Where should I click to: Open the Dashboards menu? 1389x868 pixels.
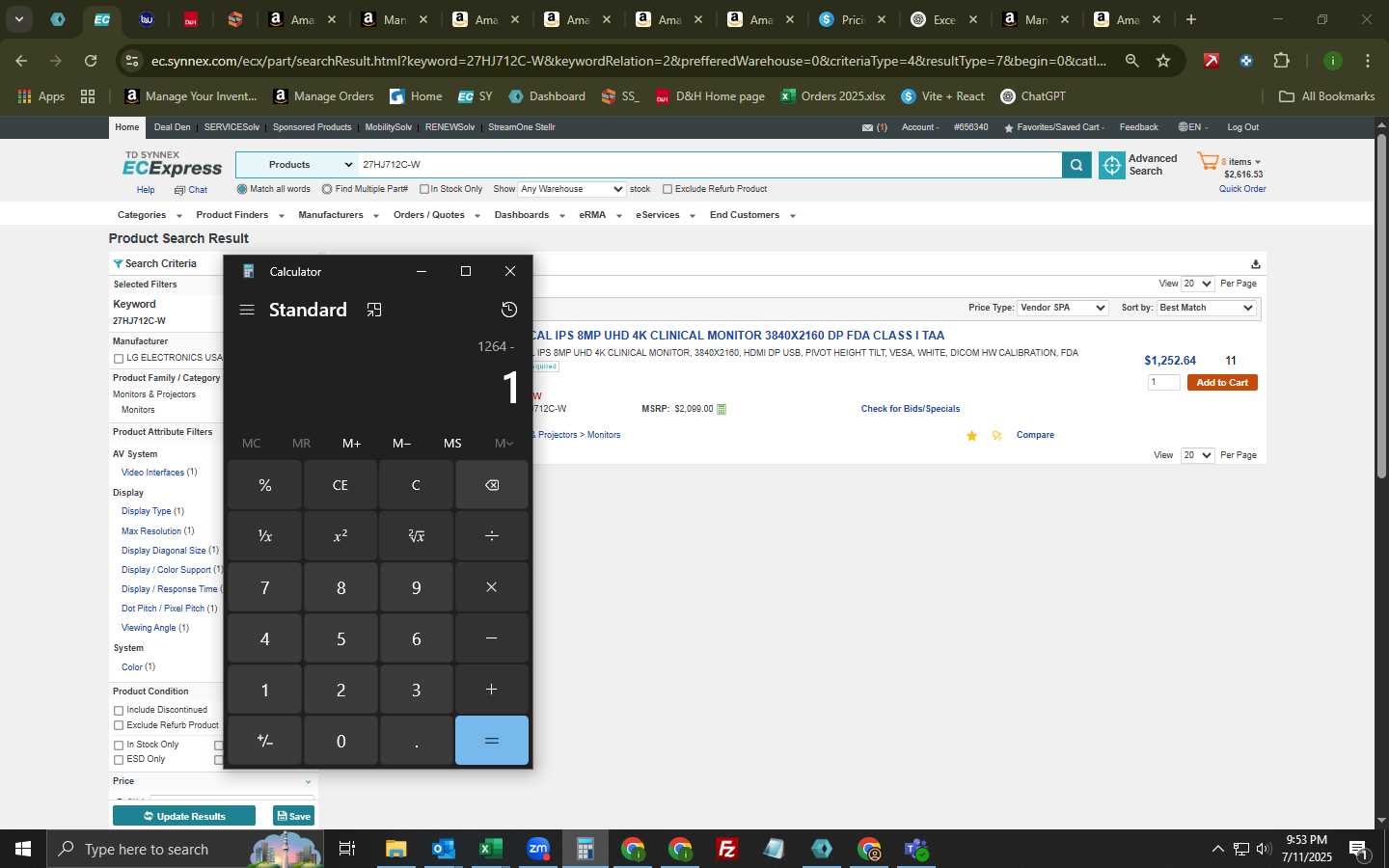529,215
